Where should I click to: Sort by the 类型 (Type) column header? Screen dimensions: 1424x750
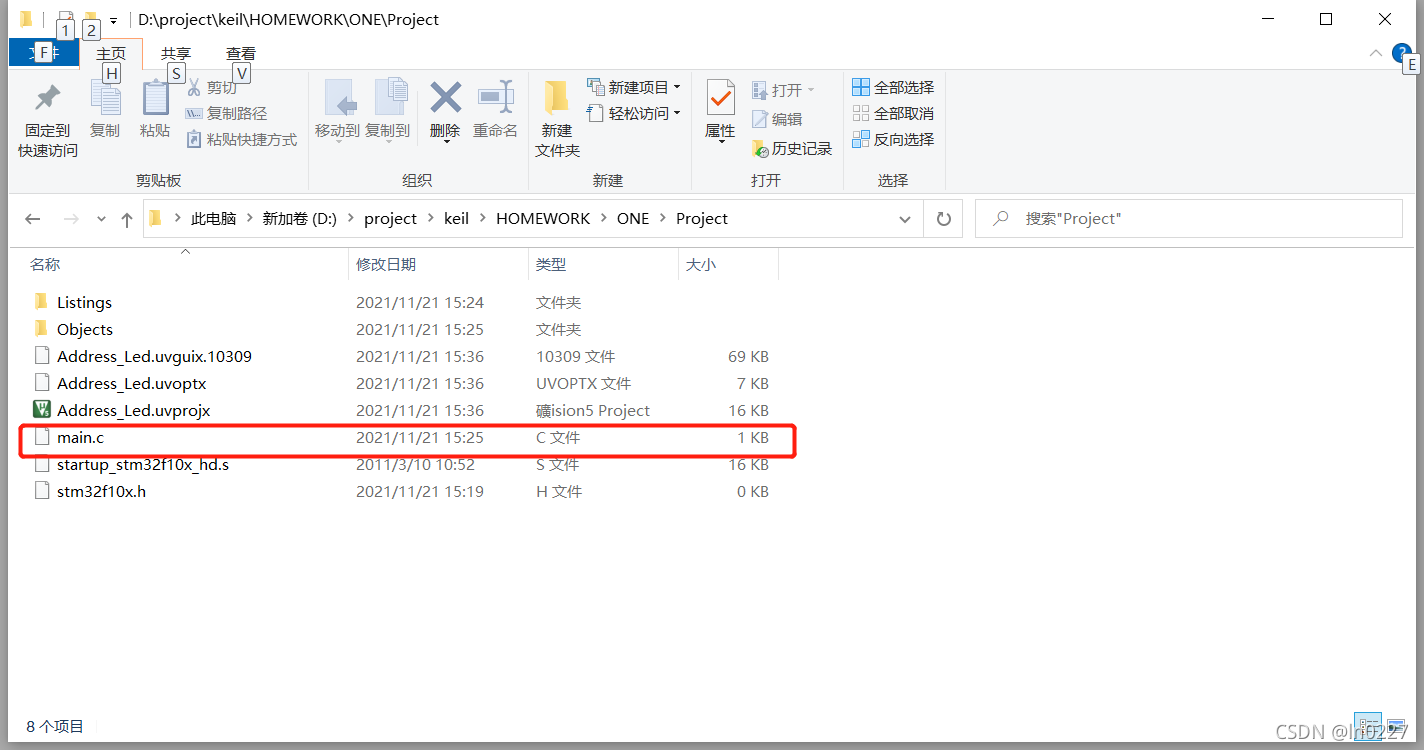pos(551,264)
